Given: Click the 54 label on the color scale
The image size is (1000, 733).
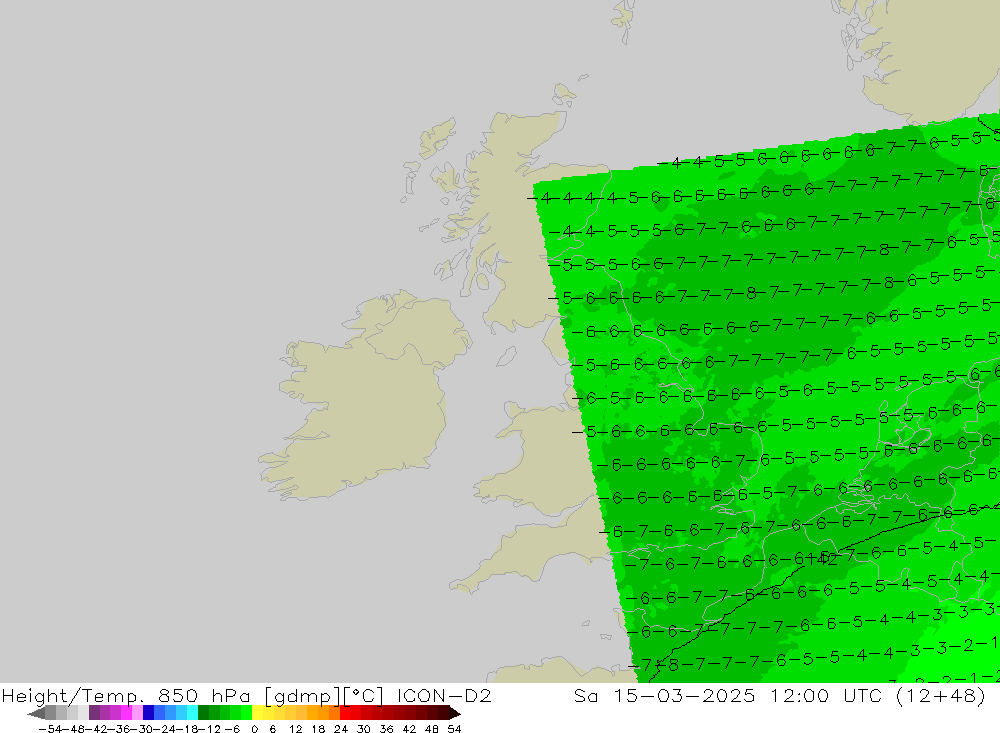Looking at the screenshot, I should pyautogui.click(x=454, y=729).
